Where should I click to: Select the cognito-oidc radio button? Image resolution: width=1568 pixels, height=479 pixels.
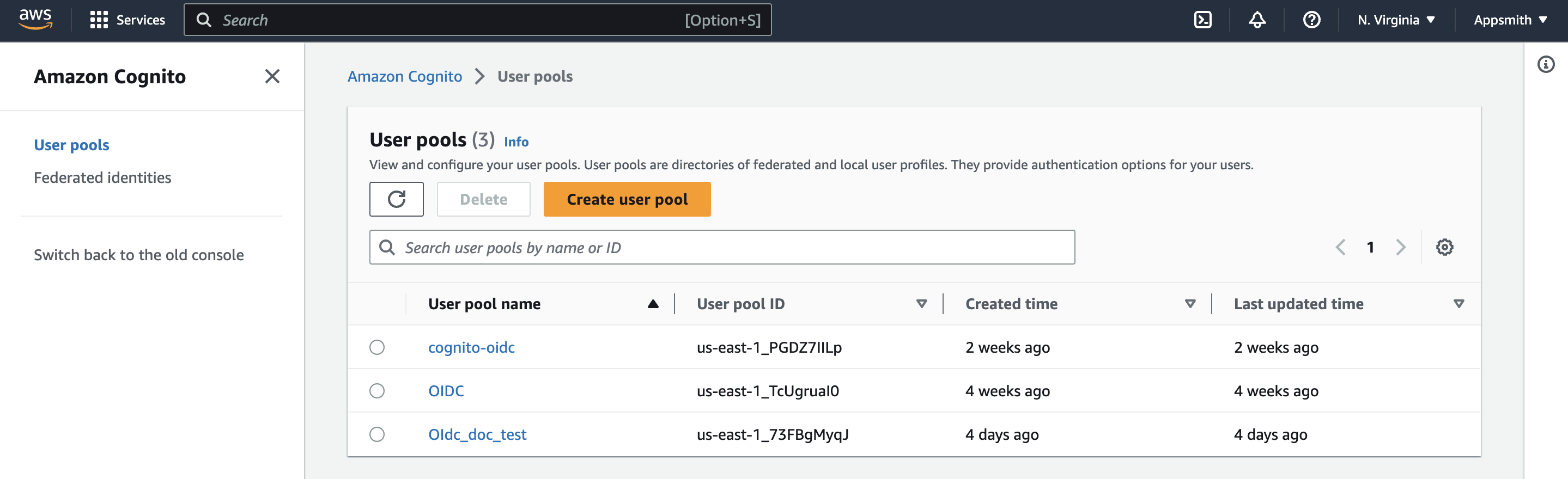click(377, 347)
